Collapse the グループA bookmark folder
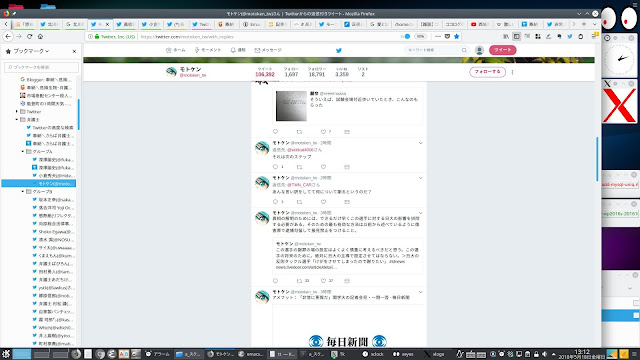The height and width of the screenshot is (360, 640). pos(23,151)
